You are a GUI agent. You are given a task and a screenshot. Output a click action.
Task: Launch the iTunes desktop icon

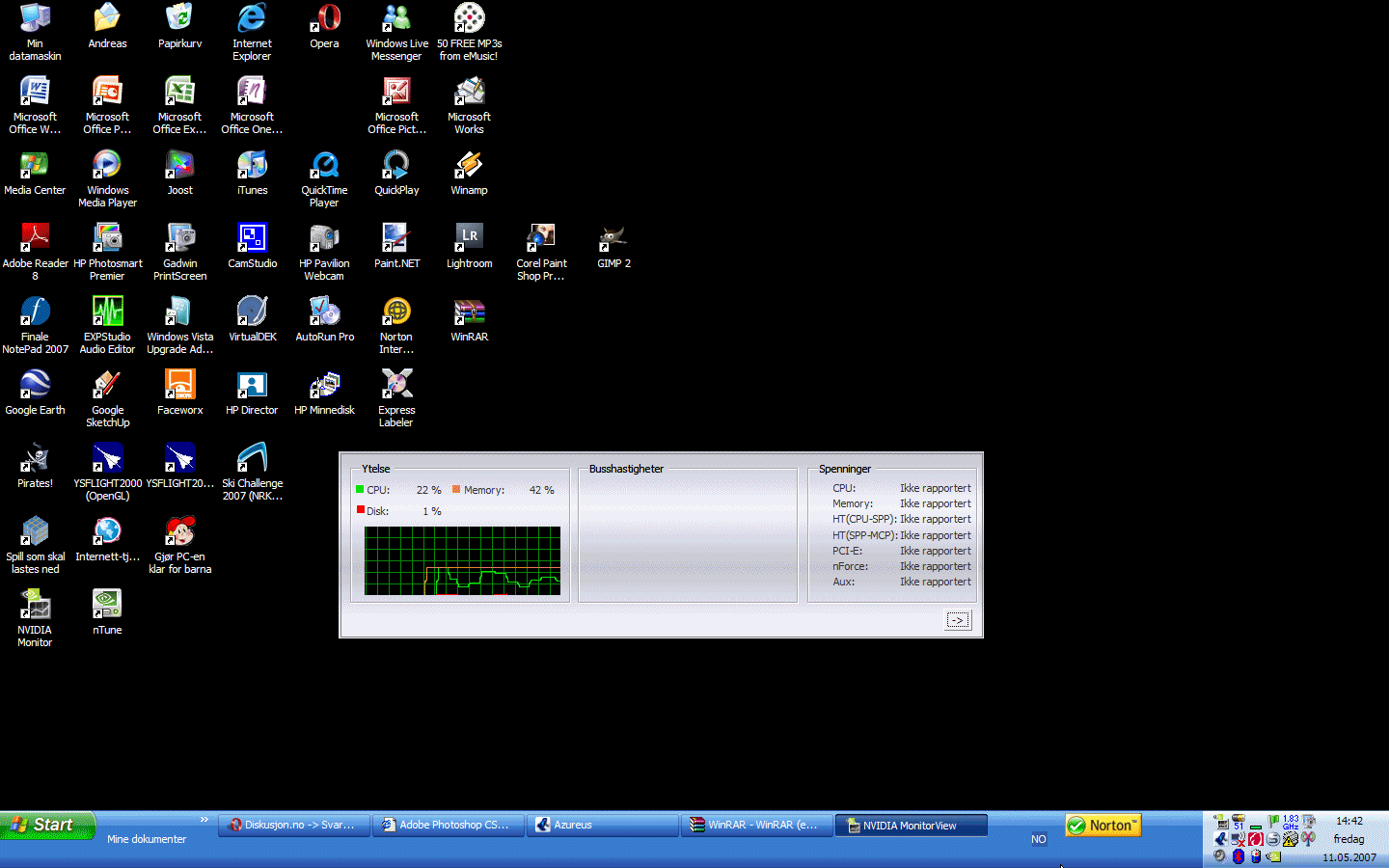tap(252, 173)
